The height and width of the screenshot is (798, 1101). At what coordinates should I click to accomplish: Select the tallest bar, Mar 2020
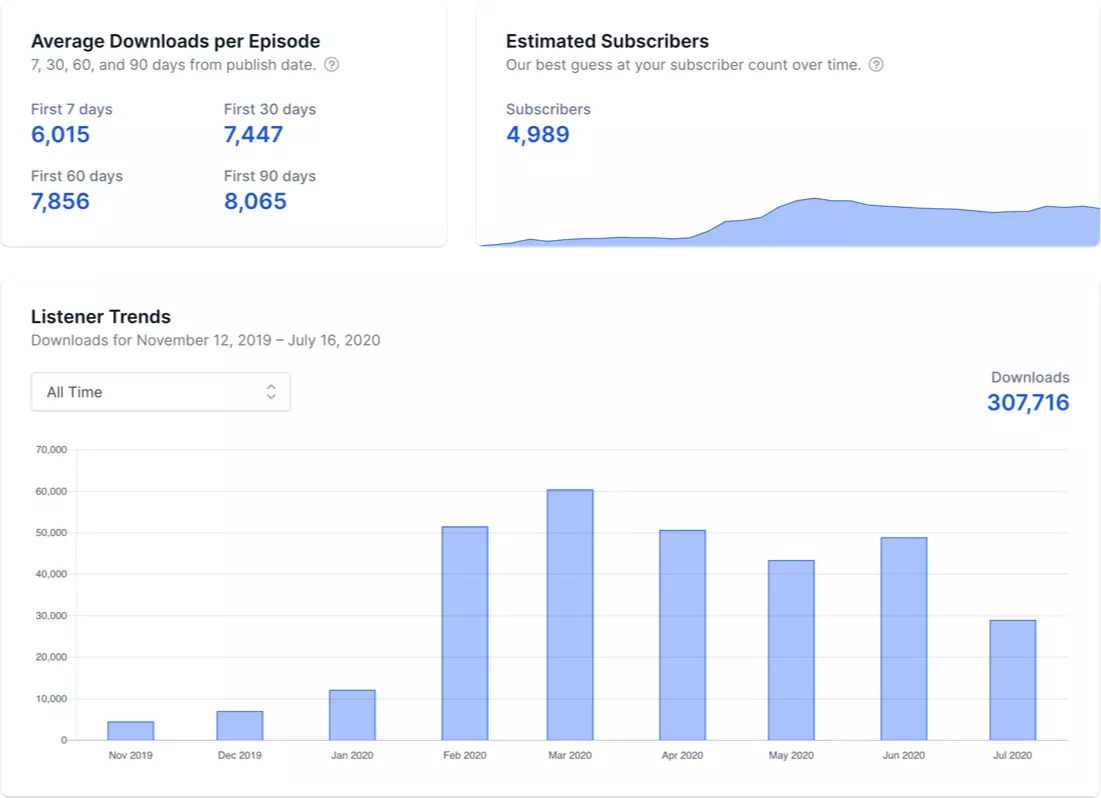pos(570,615)
